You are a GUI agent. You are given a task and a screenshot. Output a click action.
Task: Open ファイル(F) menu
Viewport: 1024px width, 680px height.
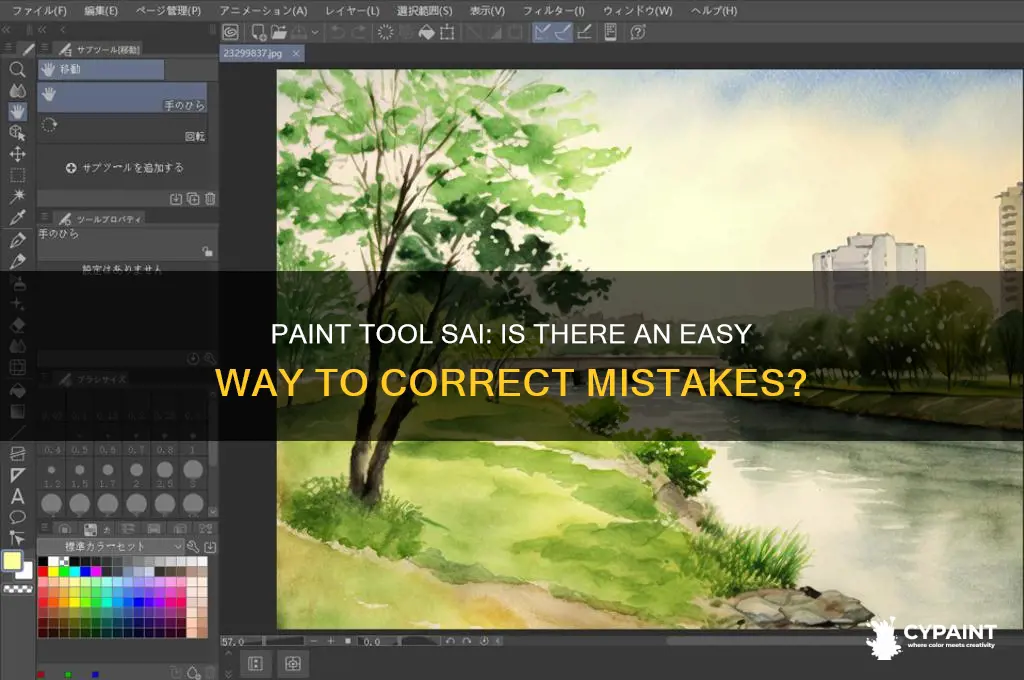(39, 10)
